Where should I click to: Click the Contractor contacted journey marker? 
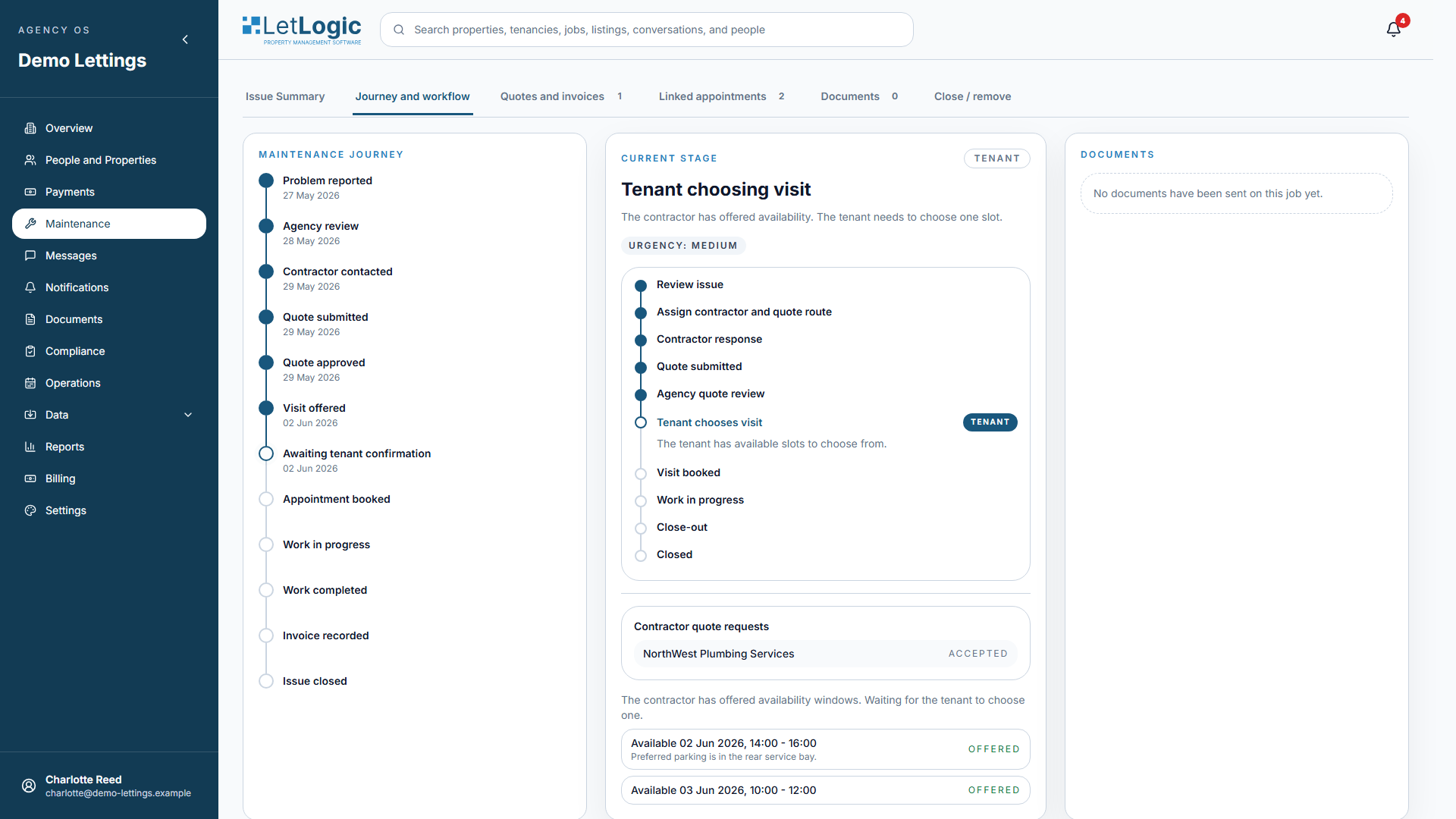pyautogui.click(x=266, y=271)
